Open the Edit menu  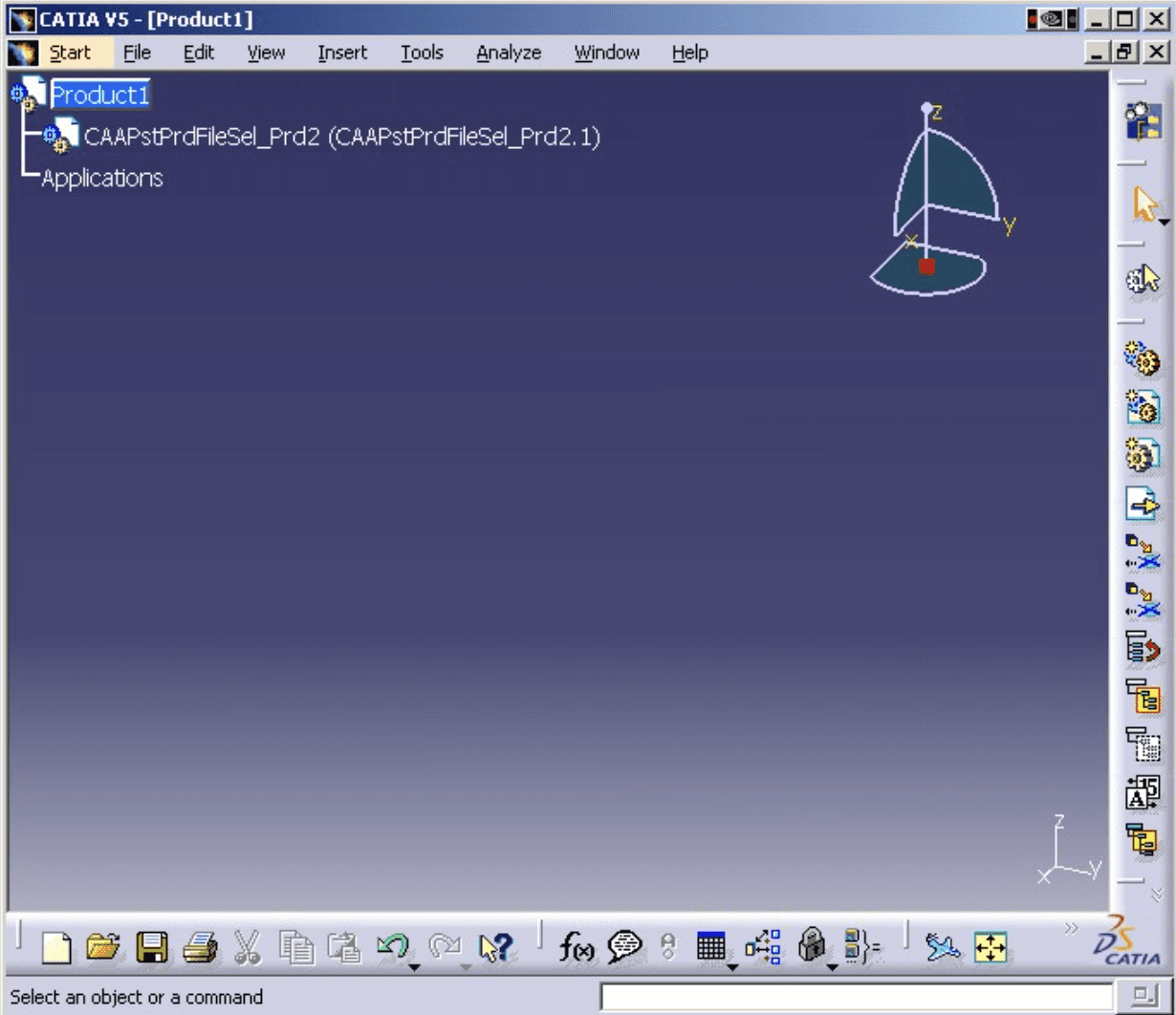(199, 53)
